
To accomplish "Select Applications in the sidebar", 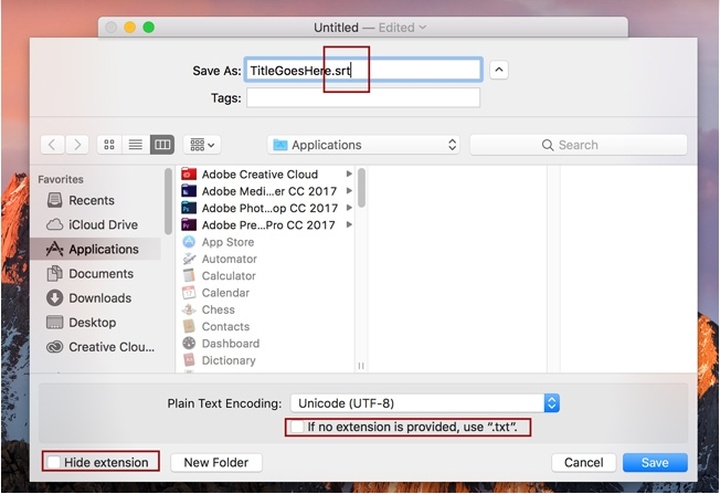I will [96, 249].
